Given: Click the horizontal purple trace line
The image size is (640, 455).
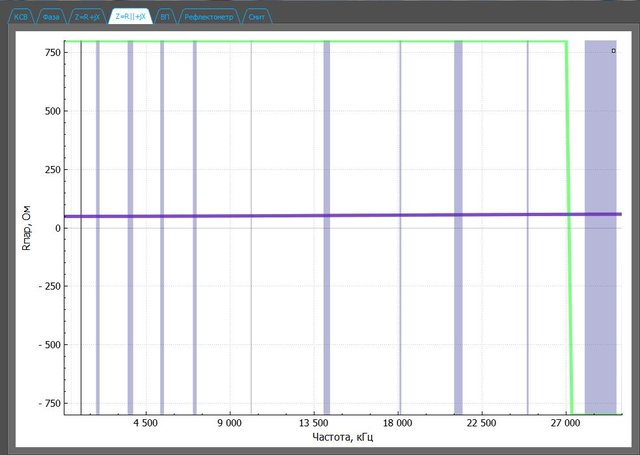Looking at the screenshot, I should 300,215.
